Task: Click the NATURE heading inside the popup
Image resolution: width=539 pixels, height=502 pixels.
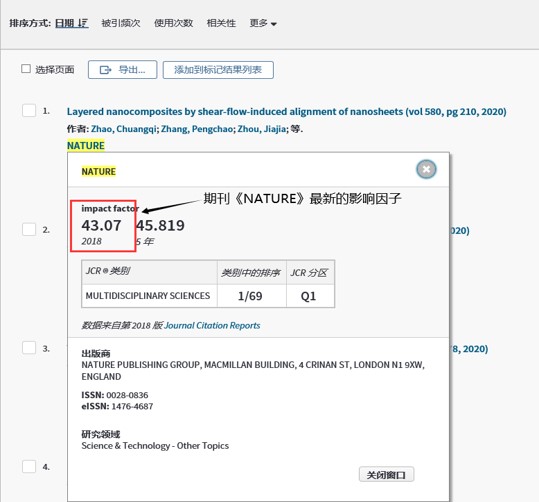Action: click(99, 172)
